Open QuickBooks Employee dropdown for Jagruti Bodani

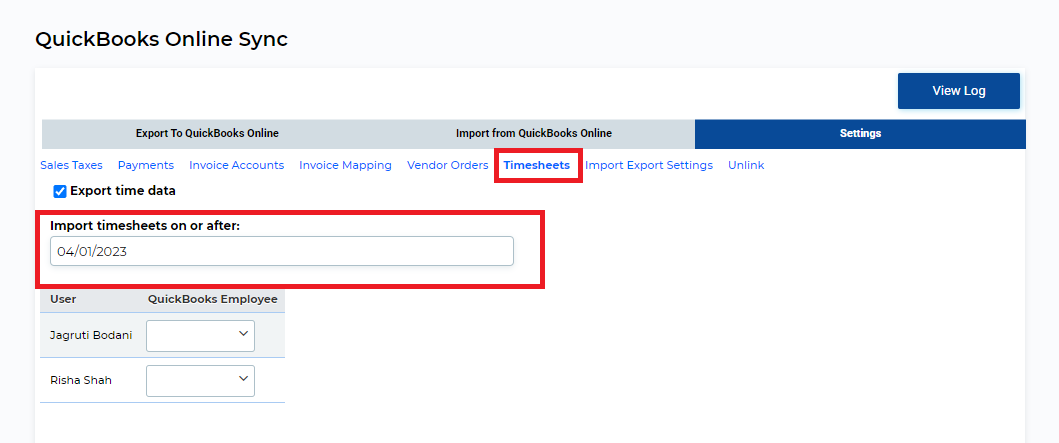[x=201, y=336]
